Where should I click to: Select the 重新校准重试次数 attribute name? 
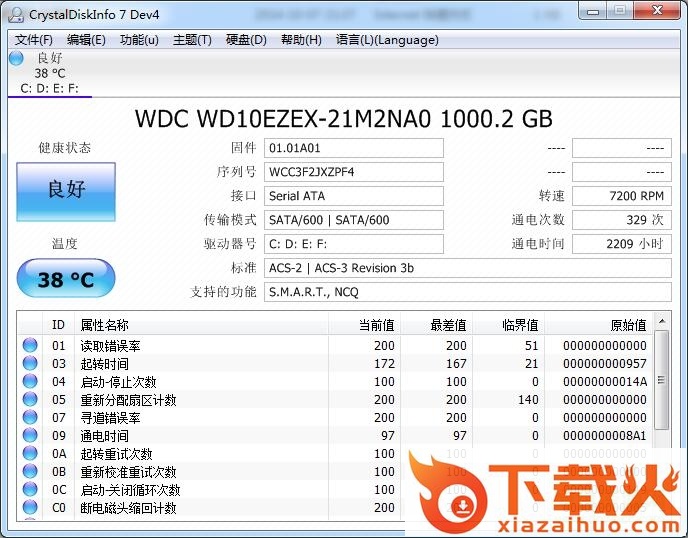tap(128, 472)
